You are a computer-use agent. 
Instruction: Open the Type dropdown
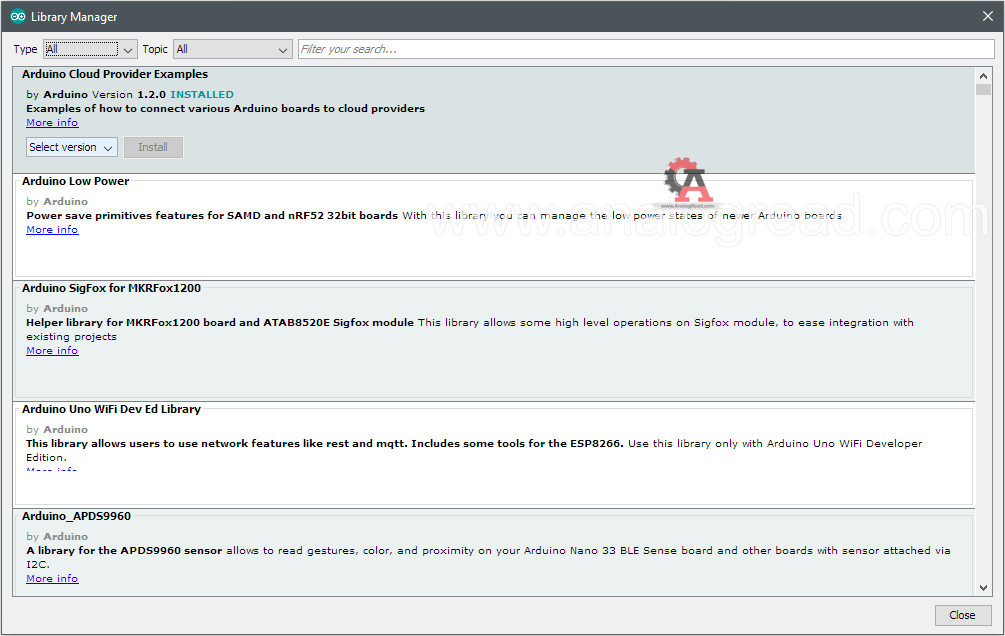coord(90,49)
